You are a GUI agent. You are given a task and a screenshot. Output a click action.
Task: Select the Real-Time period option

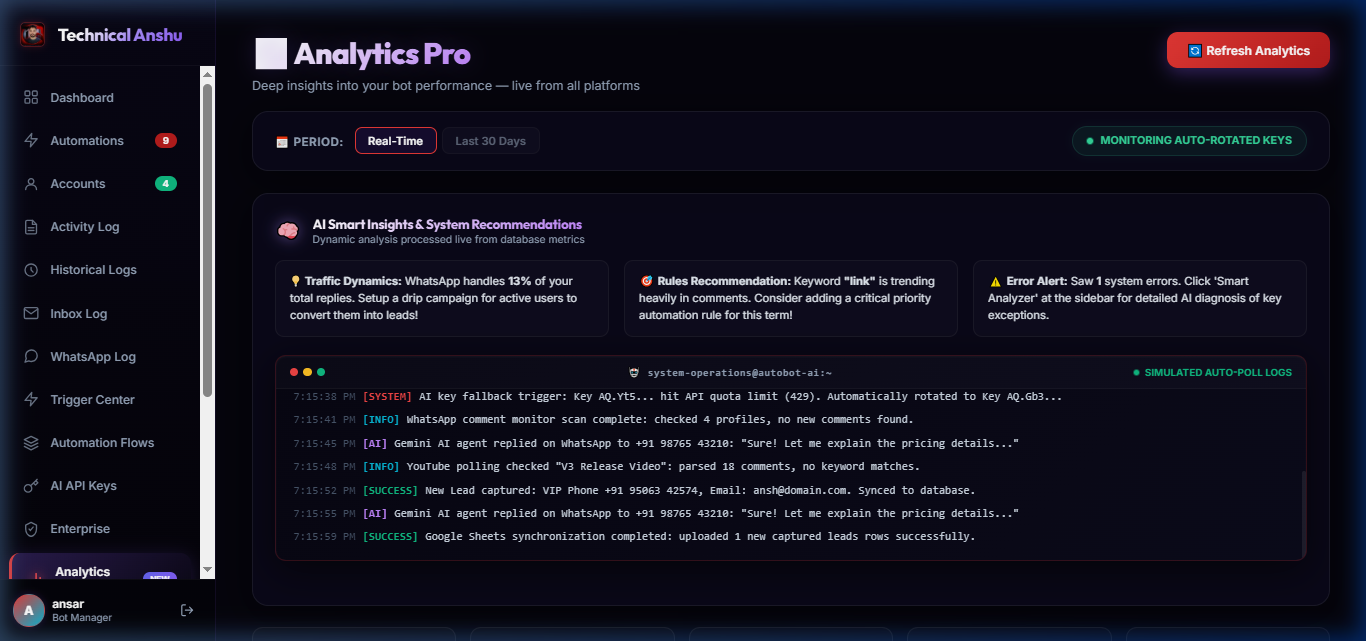click(395, 141)
